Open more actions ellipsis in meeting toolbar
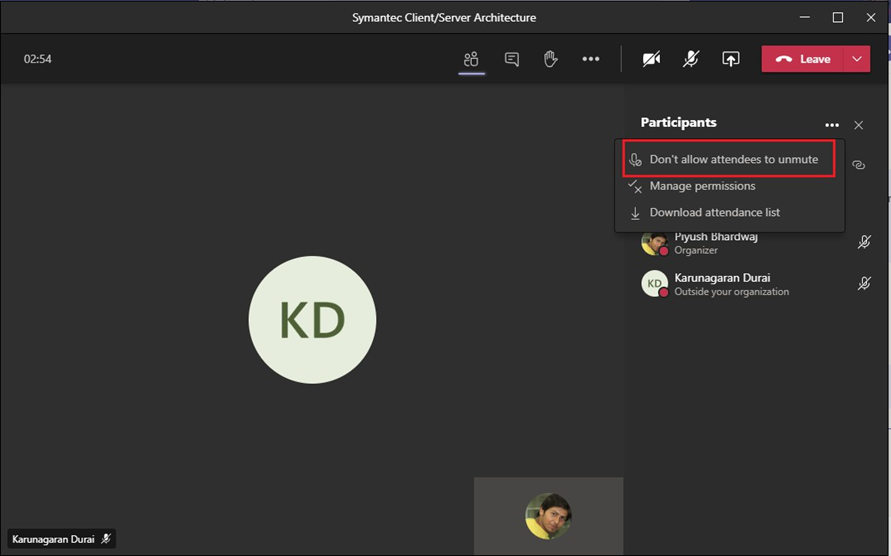Image resolution: width=891 pixels, height=556 pixels. coord(590,59)
